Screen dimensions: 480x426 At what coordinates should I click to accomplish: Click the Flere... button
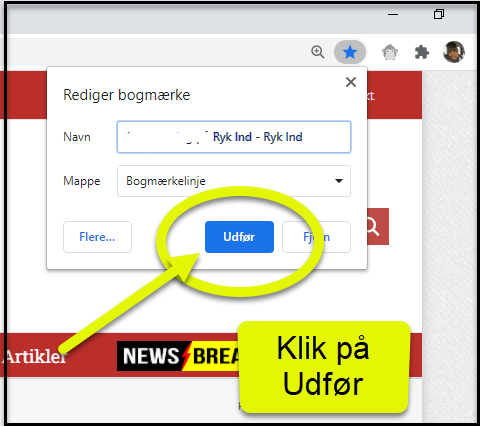coord(97,237)
